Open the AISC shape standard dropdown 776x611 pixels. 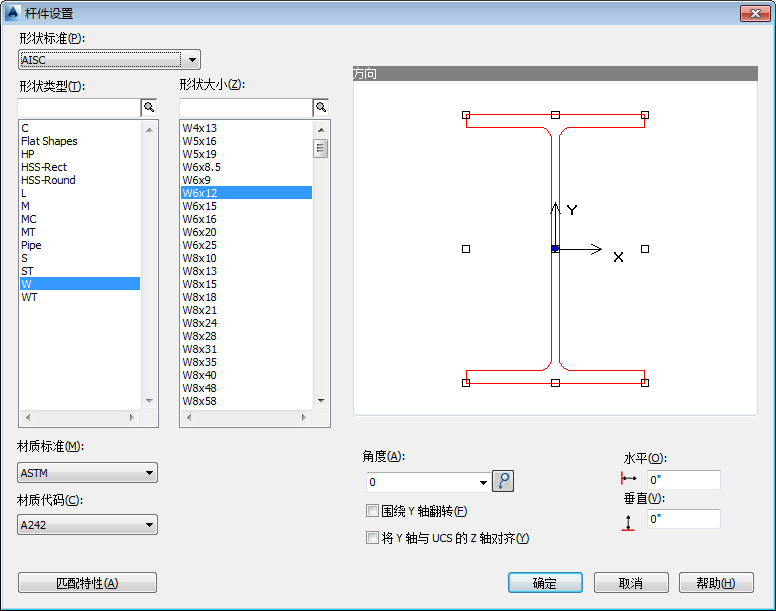pos(109,60)
